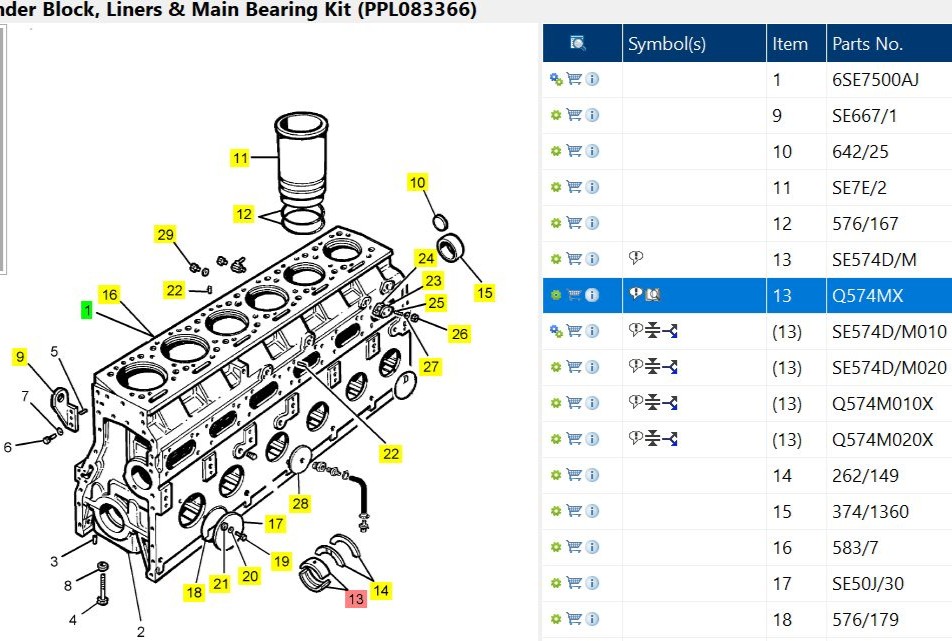Click the gears icon for SE574D/M010
952x641 pixels.
tap(556, 331)
